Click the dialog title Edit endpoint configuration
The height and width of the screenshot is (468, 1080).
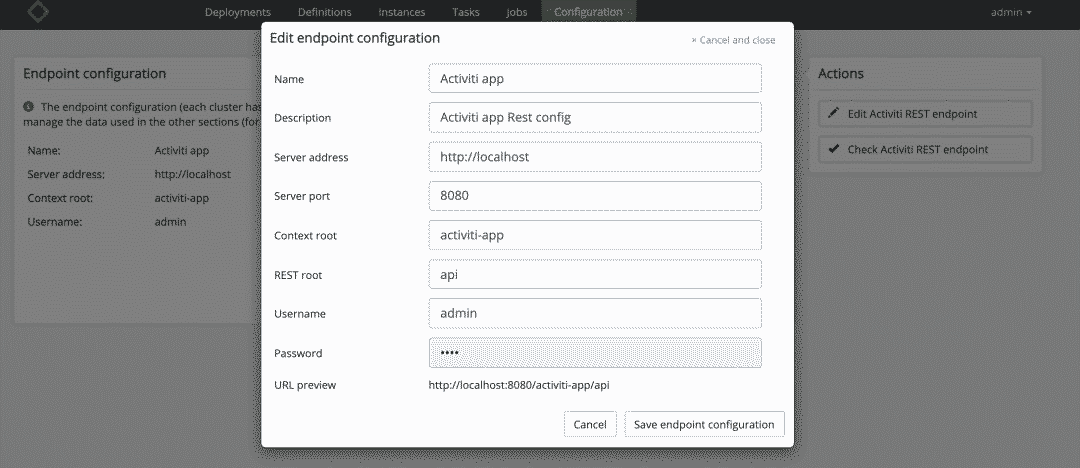coord(355,38)
